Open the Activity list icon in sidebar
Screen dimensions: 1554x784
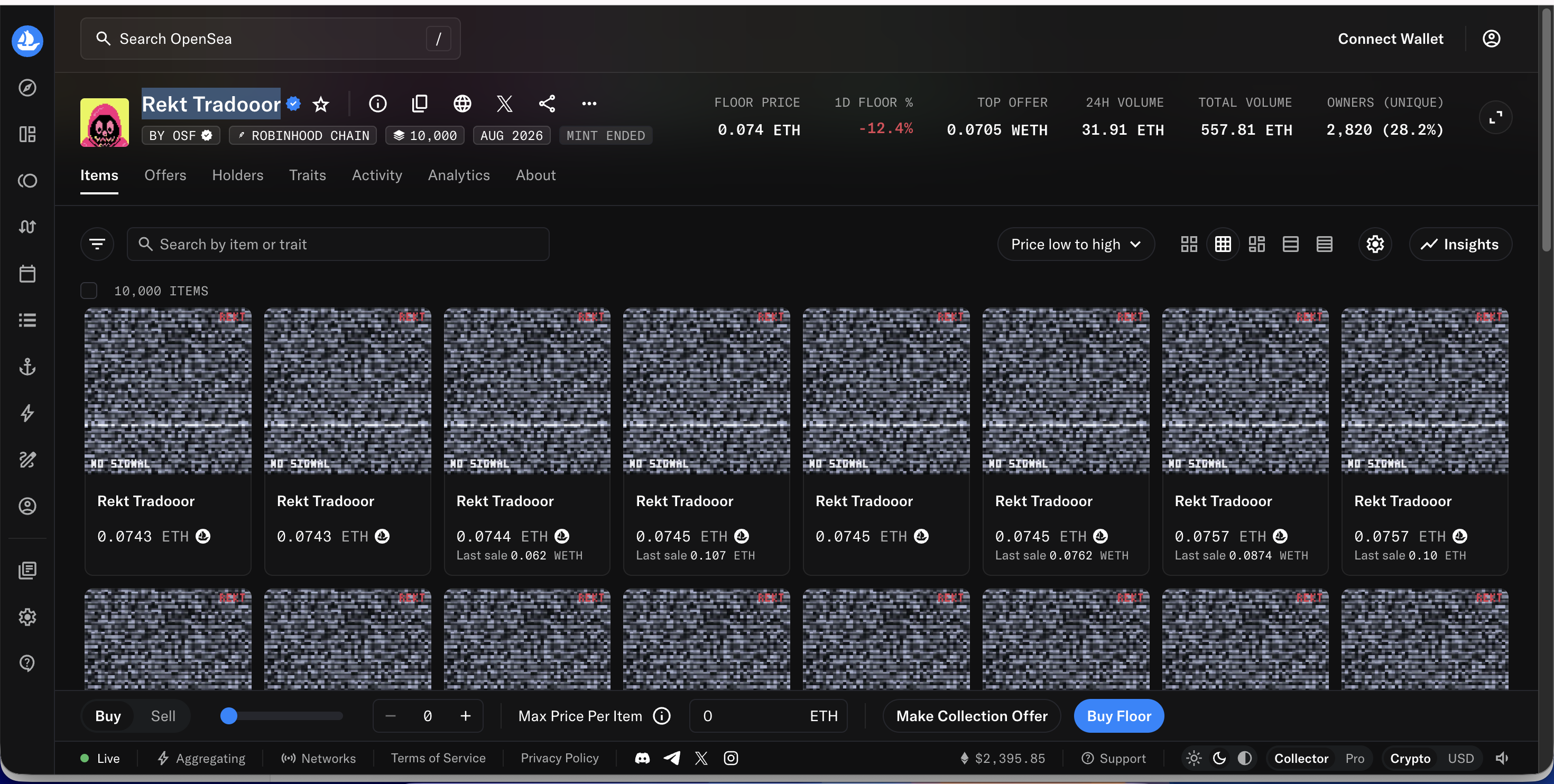click(27, 320)
